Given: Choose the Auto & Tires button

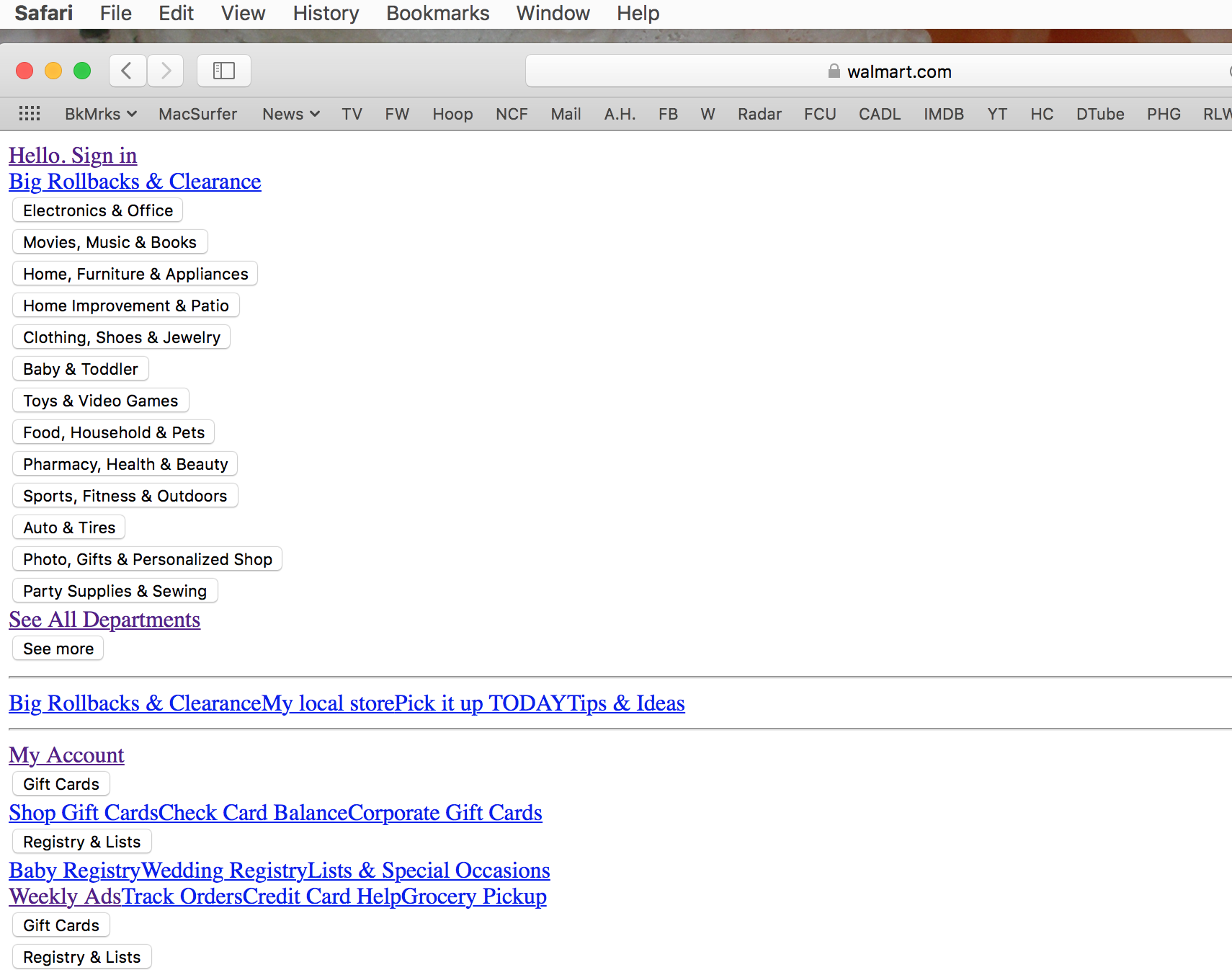Looking at the screenshot, I should [69, 528].
